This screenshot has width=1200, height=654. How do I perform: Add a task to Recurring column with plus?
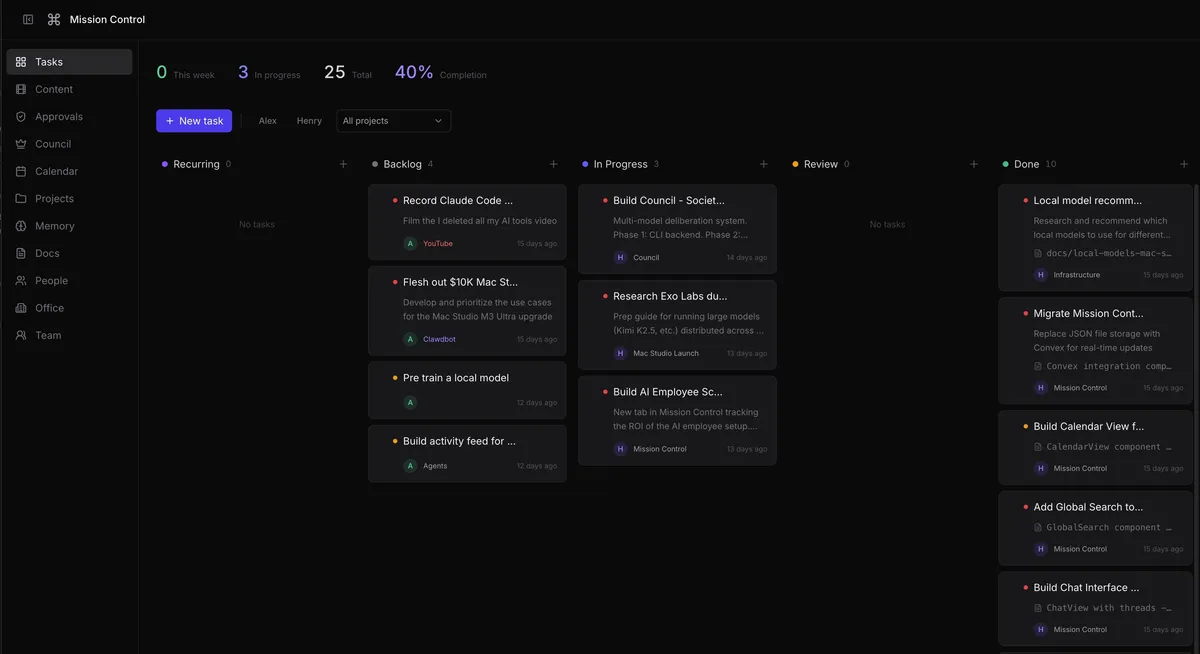coord(343,164)
